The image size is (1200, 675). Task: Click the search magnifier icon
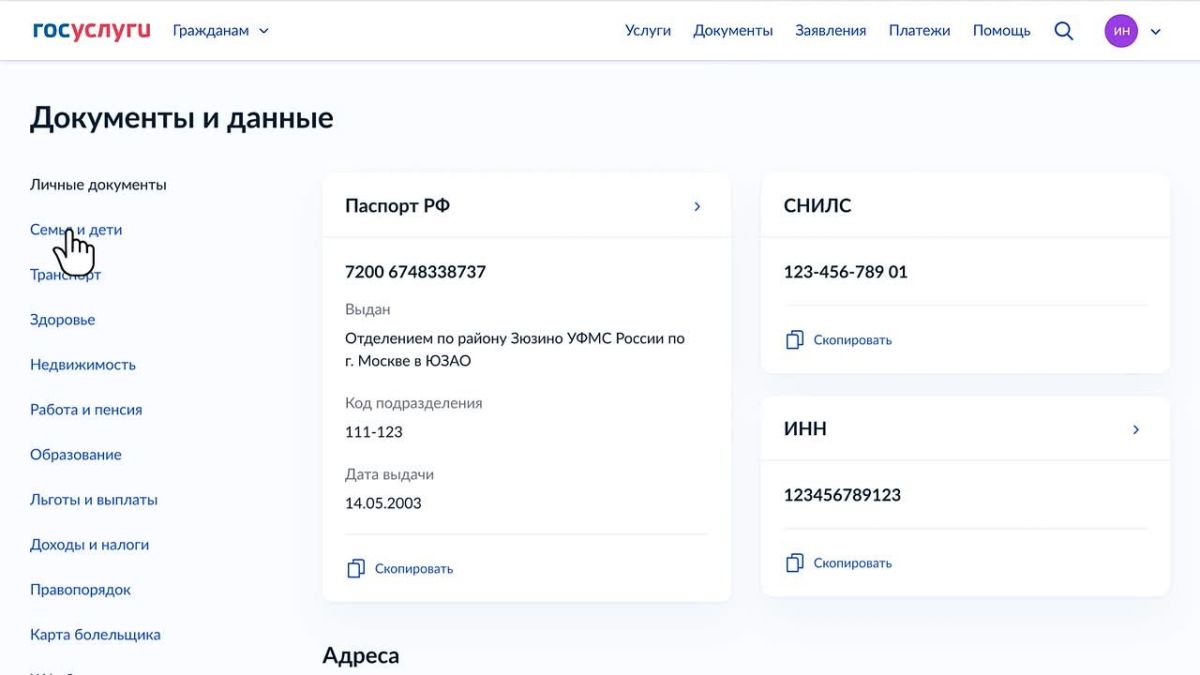1064,31
